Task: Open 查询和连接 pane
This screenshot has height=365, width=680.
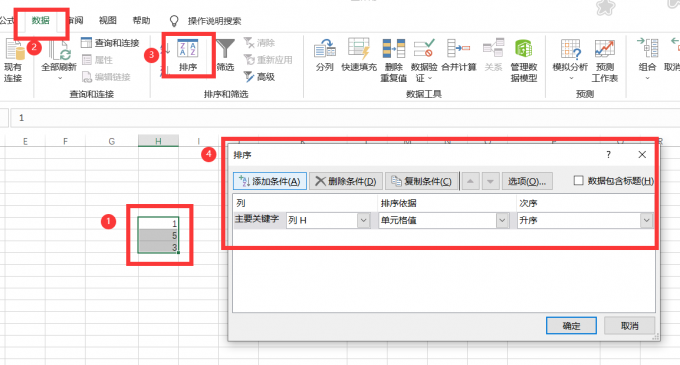Action: coord(111,43)
